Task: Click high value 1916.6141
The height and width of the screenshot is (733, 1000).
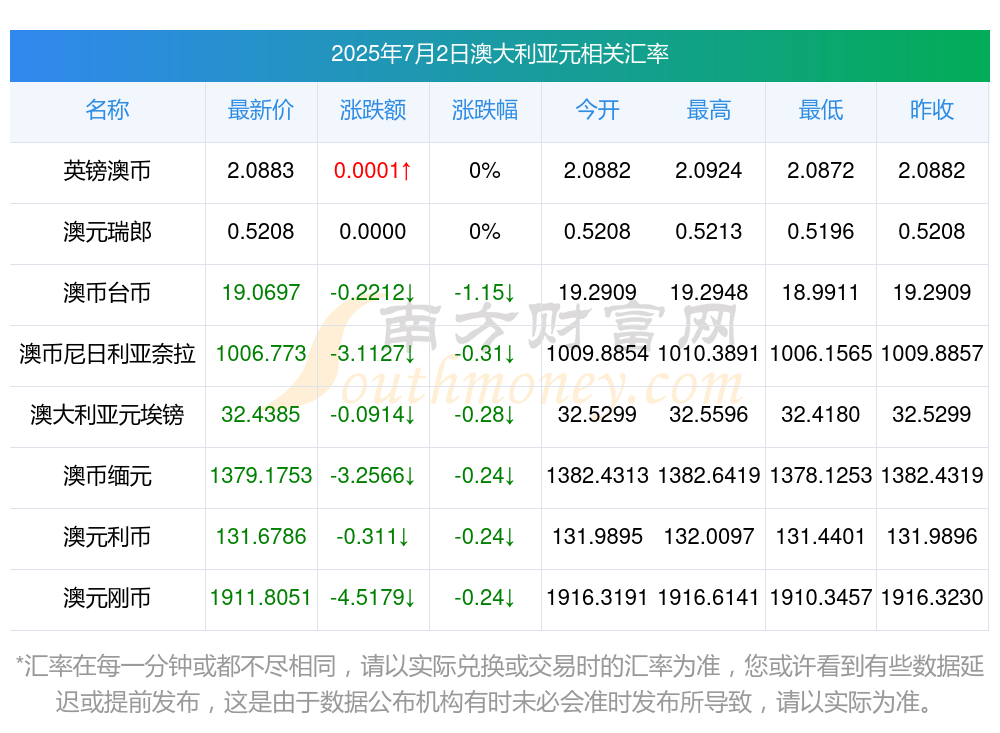Action: [x=709, y=598]
